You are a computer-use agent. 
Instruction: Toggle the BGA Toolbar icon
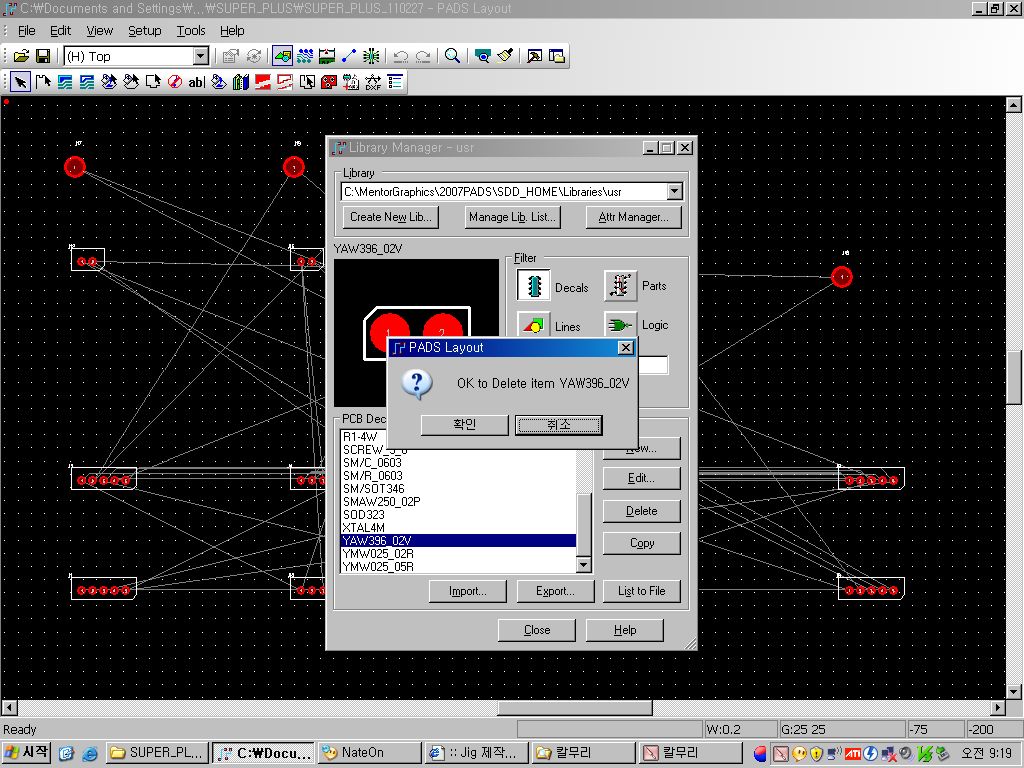372,56
